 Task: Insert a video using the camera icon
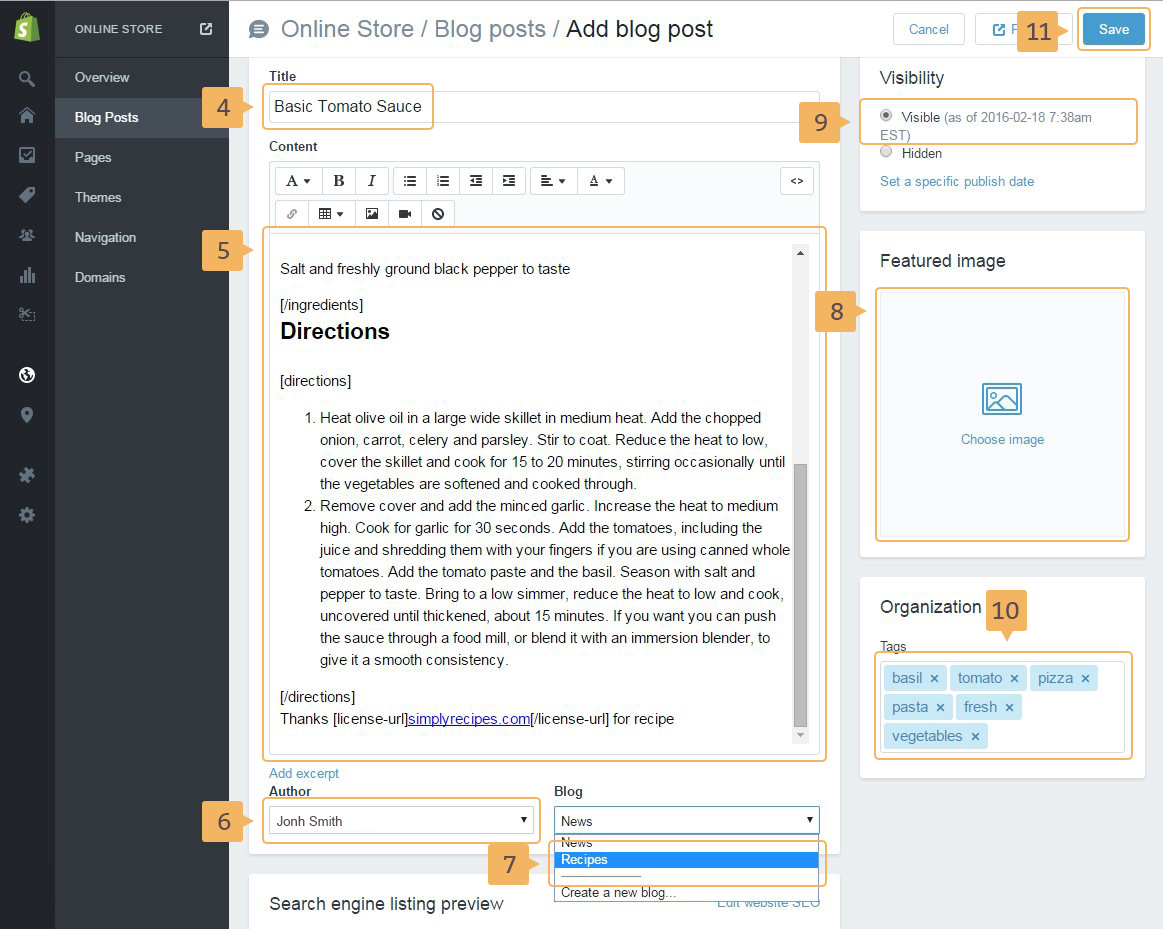click(405, 214)
